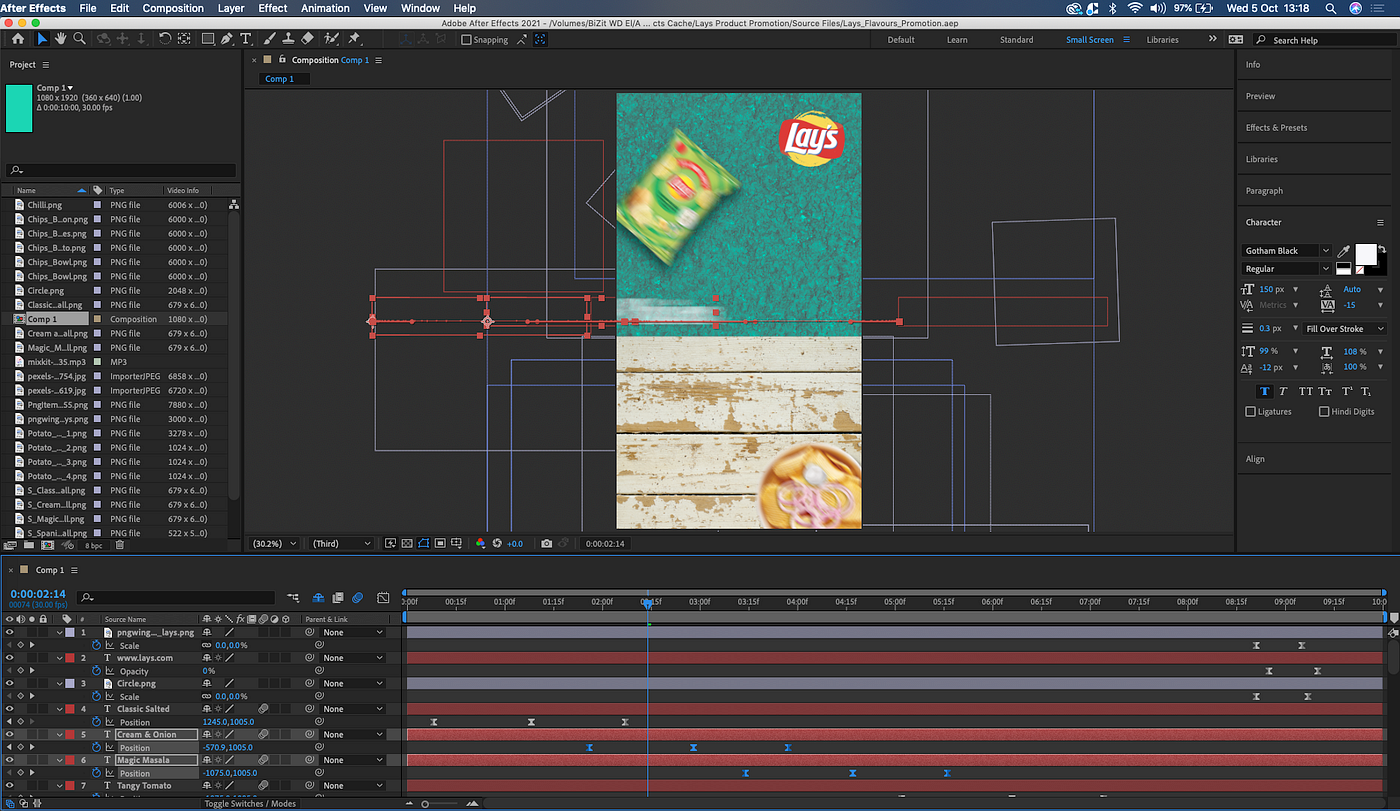Select the Puppet Pin tool
This screenshot has height=811, width=1400.
(354, 39)
